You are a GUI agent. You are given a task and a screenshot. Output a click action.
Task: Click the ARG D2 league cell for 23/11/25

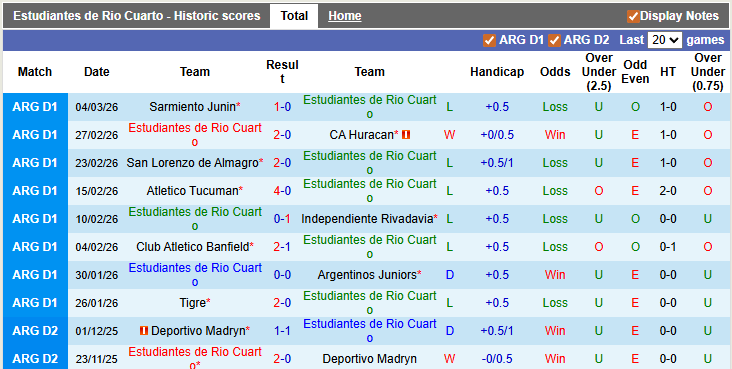click(x=35, y=357)
